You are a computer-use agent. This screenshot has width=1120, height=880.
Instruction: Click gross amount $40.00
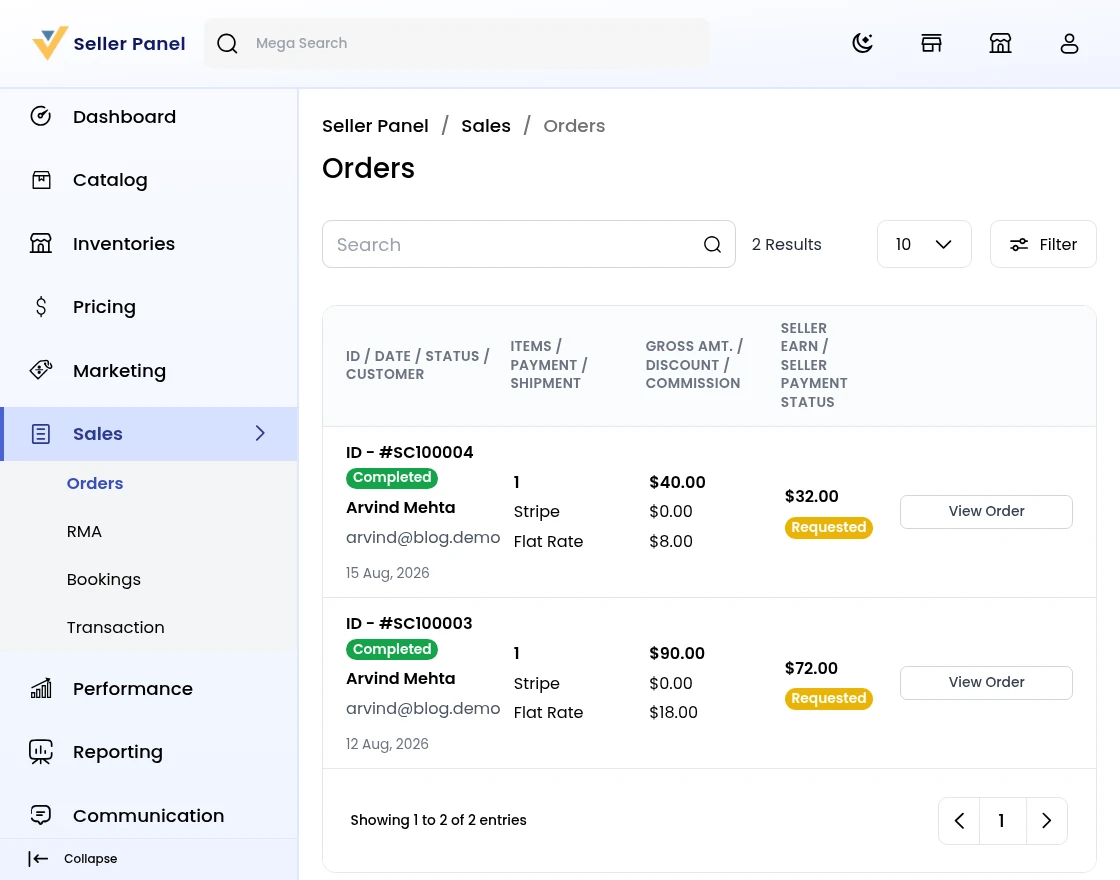(677, 482)
